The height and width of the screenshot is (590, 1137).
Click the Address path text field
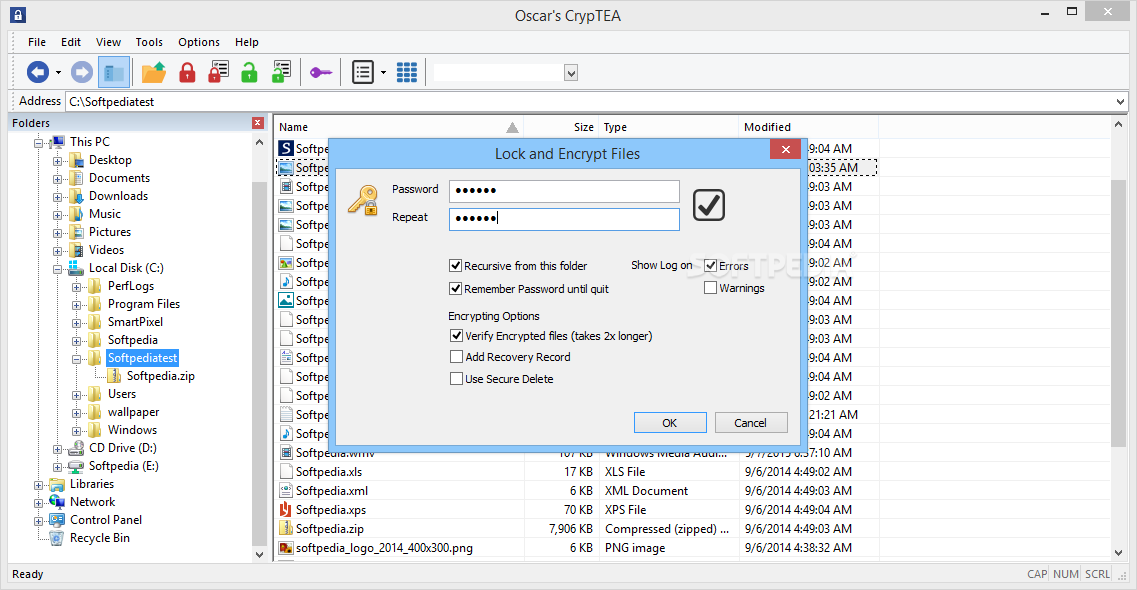click(x=589, y=102)
